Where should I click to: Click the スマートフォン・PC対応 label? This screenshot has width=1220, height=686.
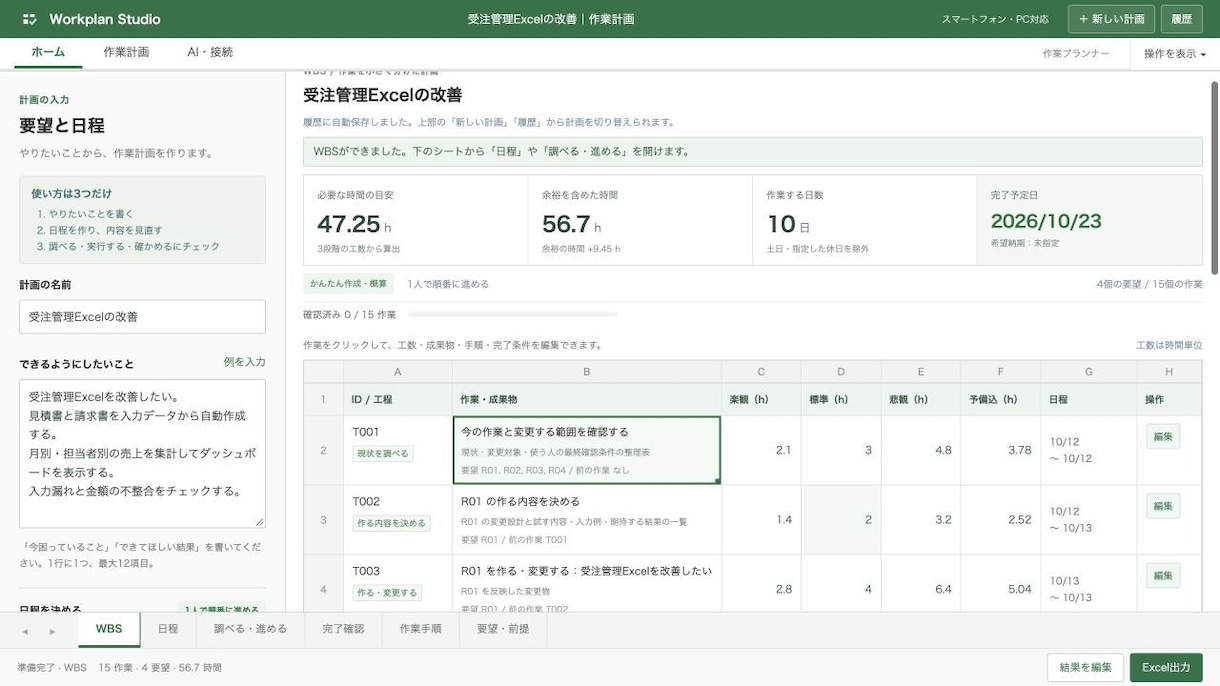pyautogui.click(x=995, y=19)
